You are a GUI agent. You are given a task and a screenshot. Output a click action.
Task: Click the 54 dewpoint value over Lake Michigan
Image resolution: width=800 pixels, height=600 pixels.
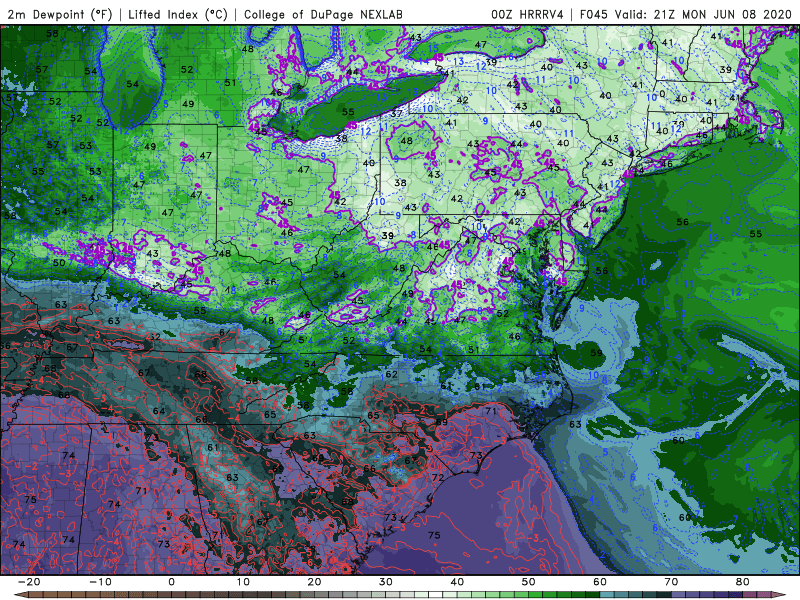pyautogui.click(x=132, y=84)
